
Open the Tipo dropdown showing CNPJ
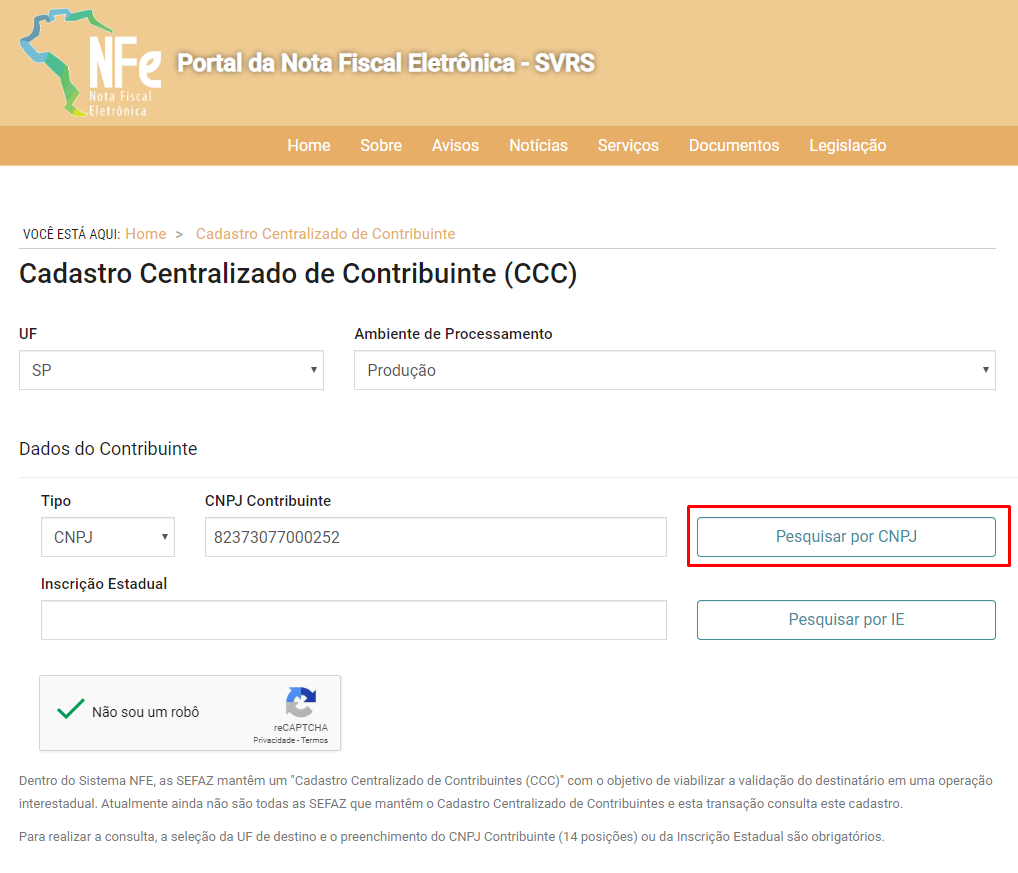click(x=108, y=537)
